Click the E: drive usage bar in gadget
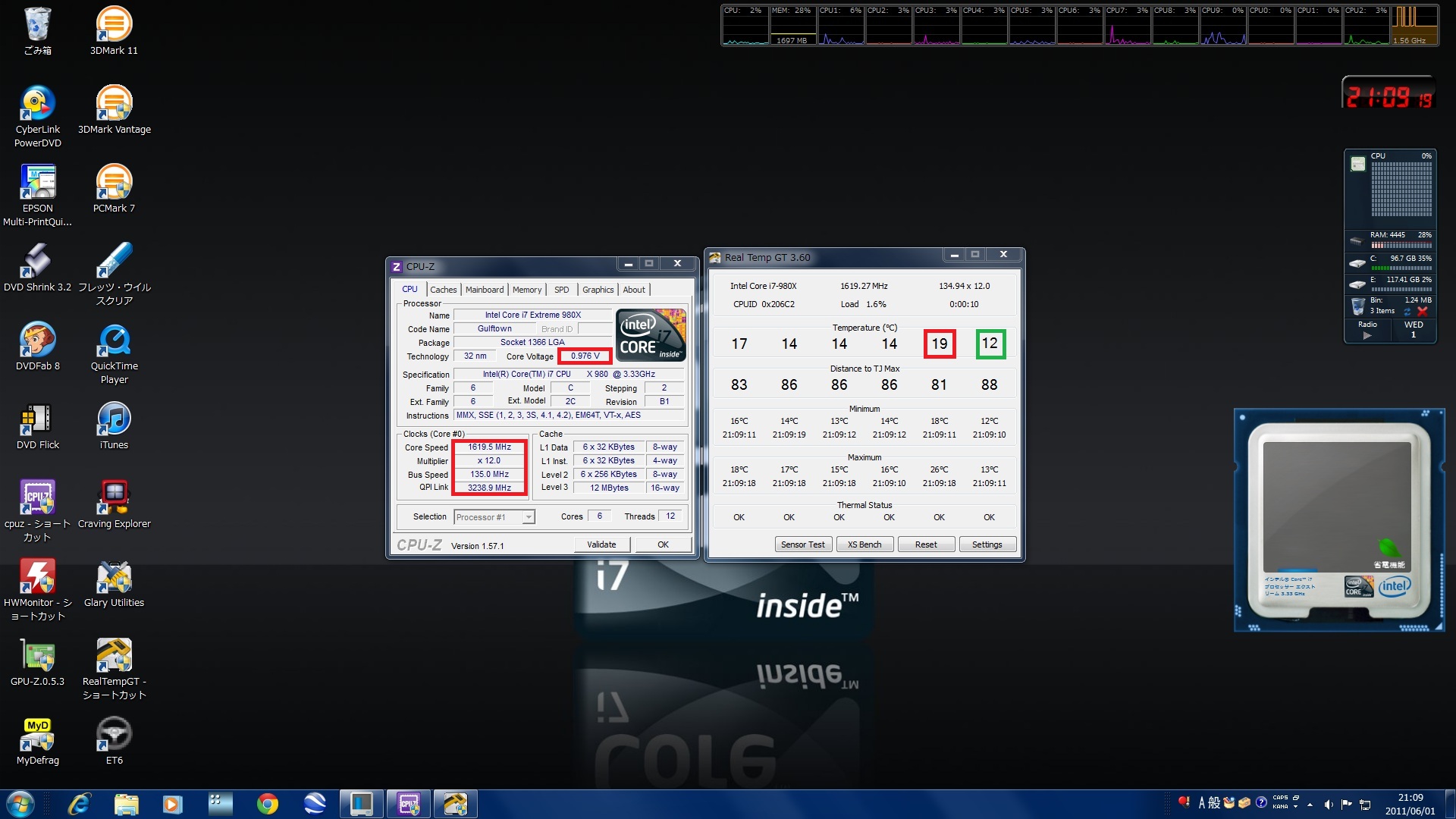 (1401, 289)
